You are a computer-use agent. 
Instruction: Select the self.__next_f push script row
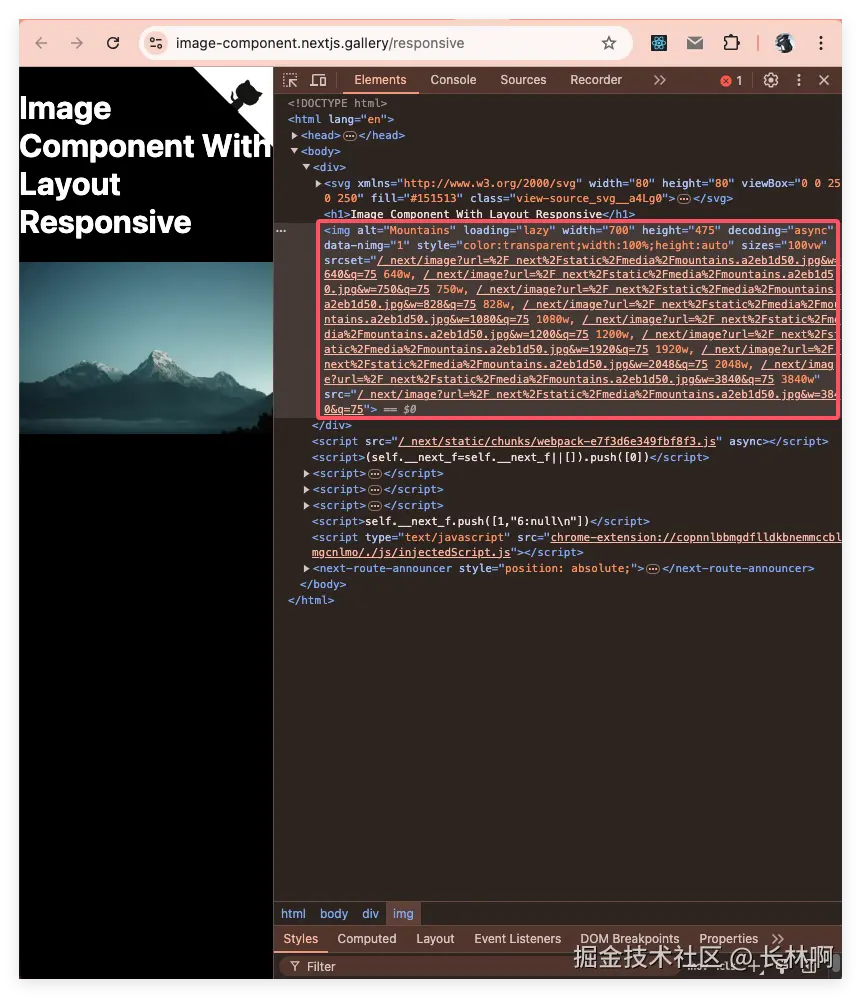pyautogui.click(x=510, y=458)
